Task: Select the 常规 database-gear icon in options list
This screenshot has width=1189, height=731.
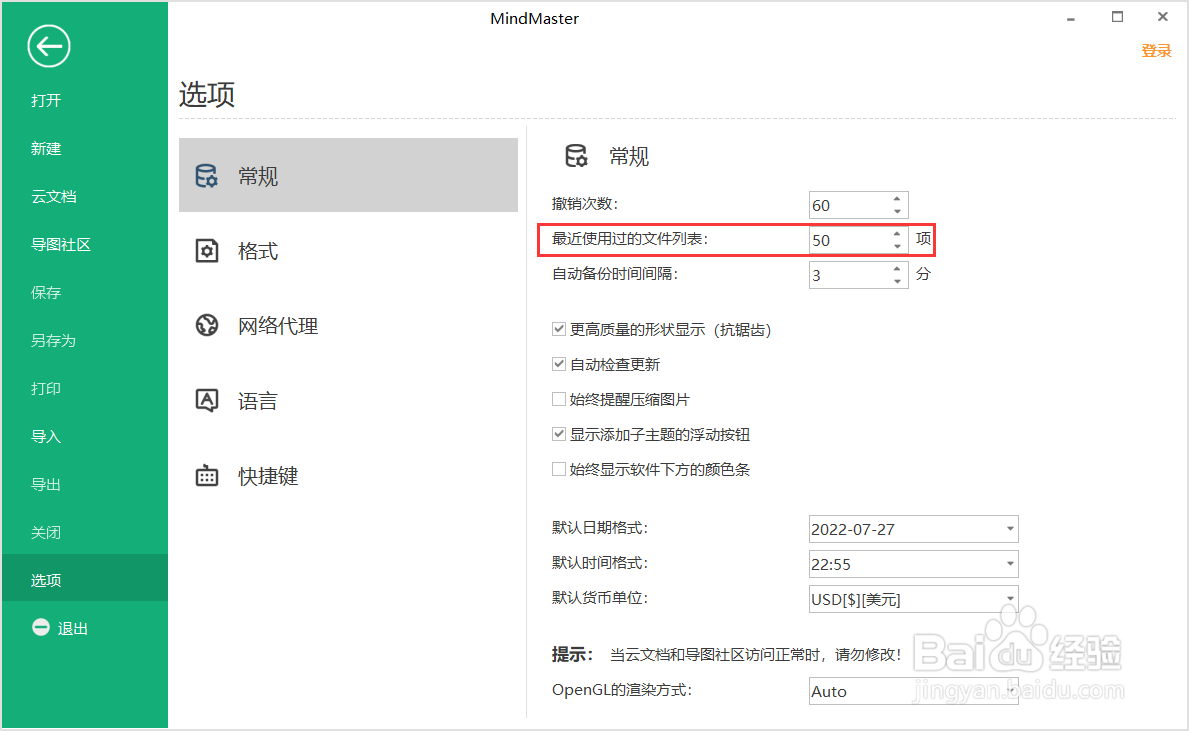Action: tap(206, 176)
